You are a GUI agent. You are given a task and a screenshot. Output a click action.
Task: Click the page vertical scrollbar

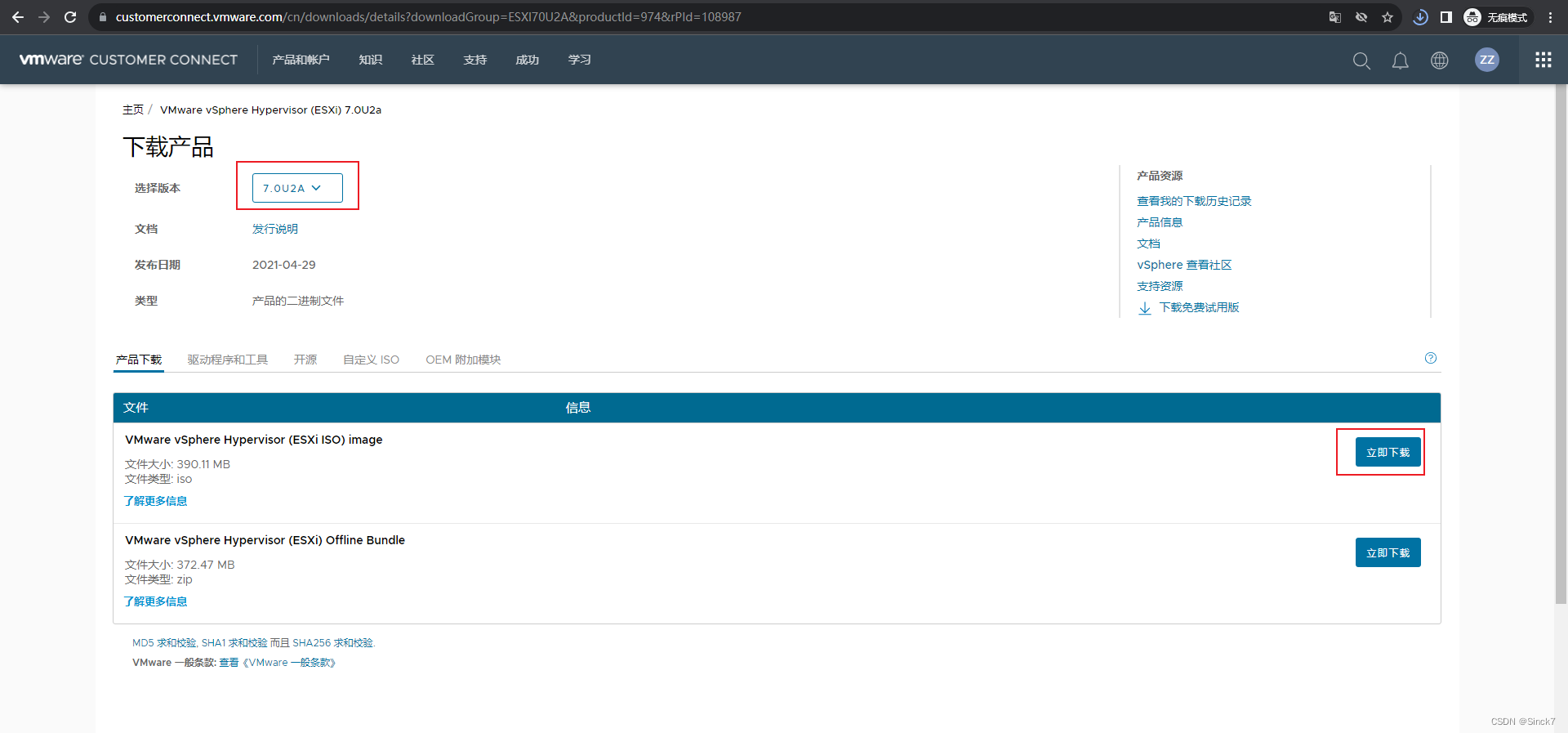[x=1561, y=343]
